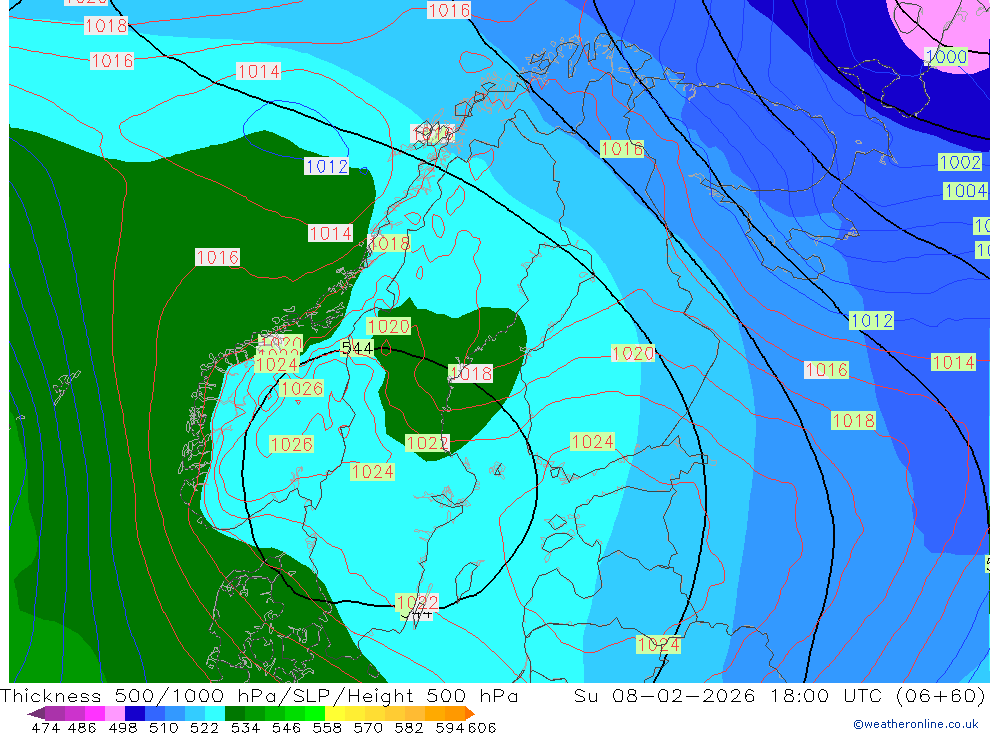Click the bright lime green legend swatch
Screen dimensions: 1000x733
[x=314, y=713]
